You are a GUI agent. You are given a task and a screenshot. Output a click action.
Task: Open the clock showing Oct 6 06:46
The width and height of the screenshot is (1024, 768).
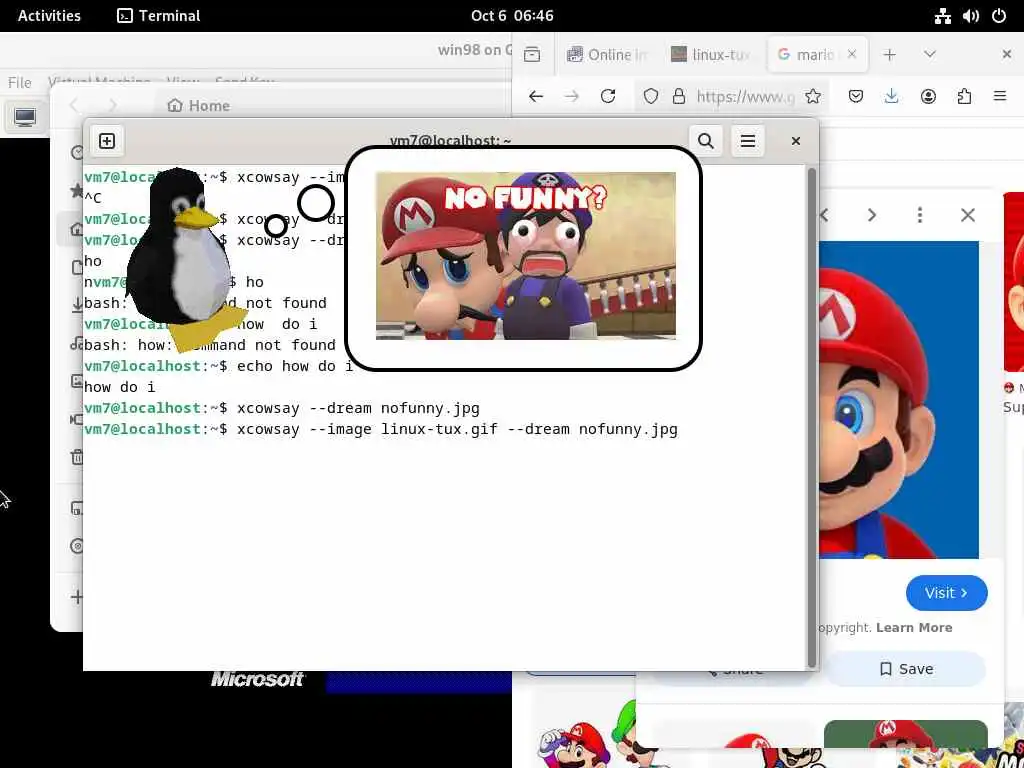click(512, 16)
